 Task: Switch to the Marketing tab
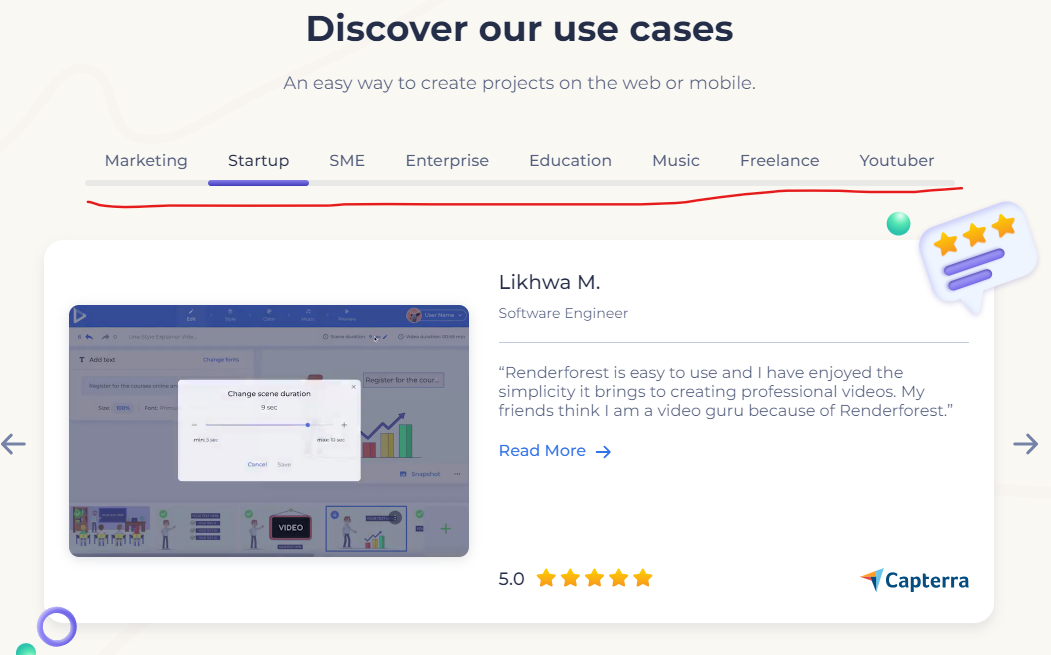coord(146,161)
